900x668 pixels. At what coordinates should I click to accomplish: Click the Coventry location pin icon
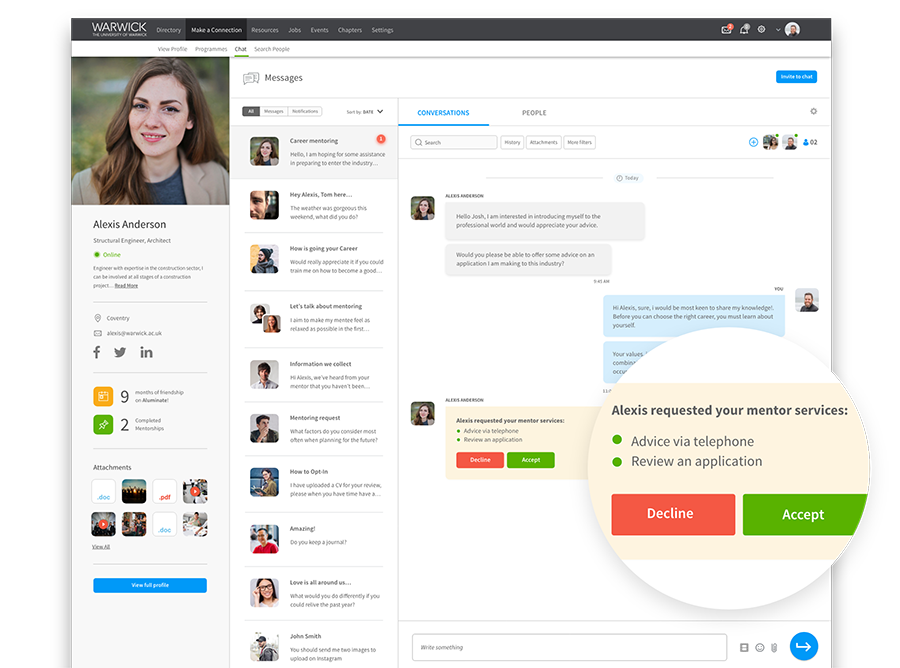(98, 318)
